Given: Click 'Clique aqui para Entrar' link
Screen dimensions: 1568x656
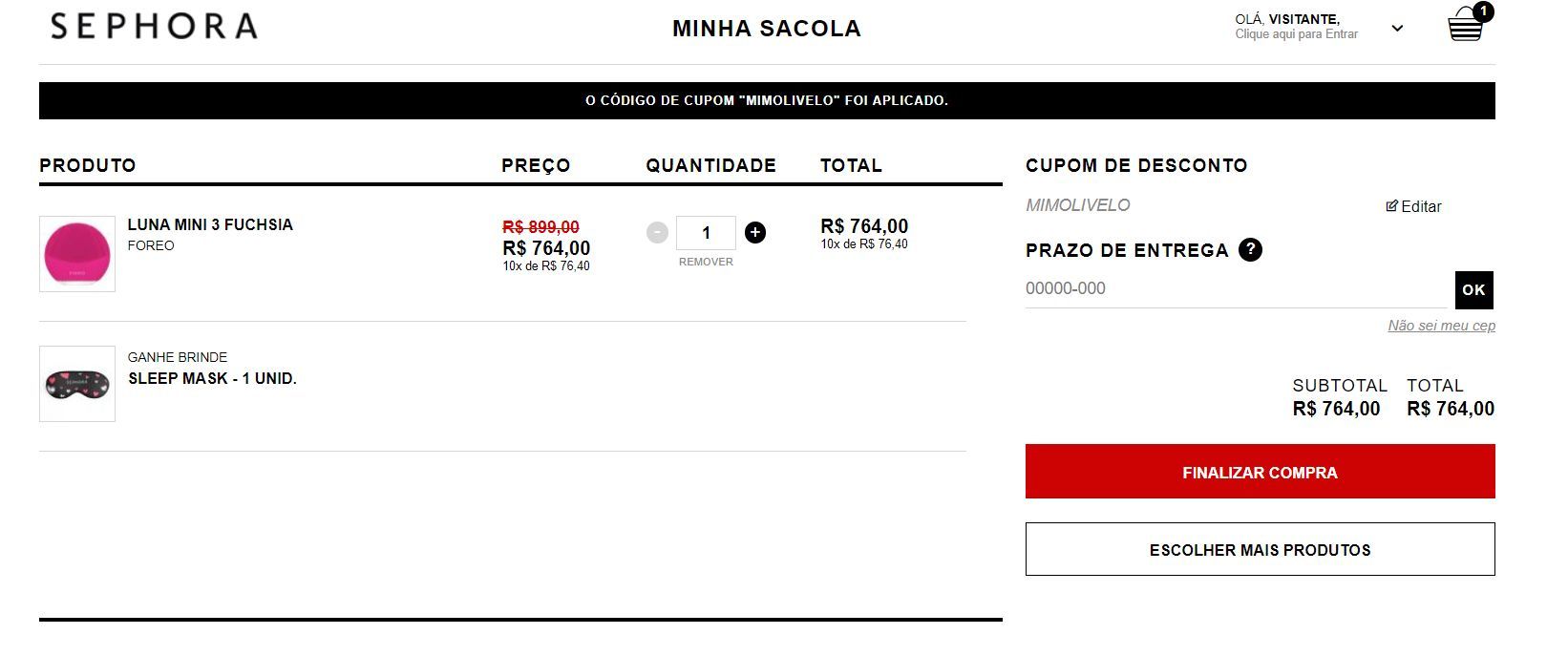Looking at the screenshot, I should coord(1296,34).
